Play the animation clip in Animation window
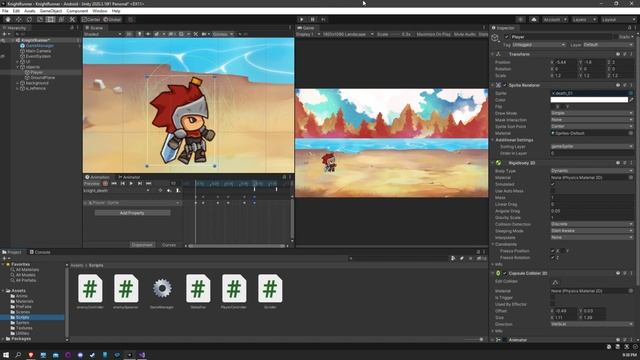640x360 pixels. coord(131,184)
